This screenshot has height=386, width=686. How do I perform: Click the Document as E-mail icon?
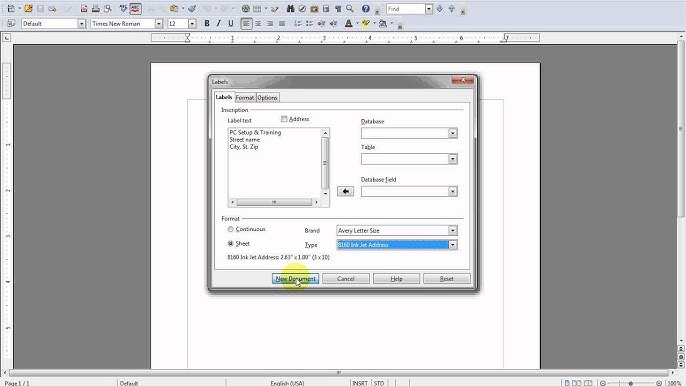52,8
